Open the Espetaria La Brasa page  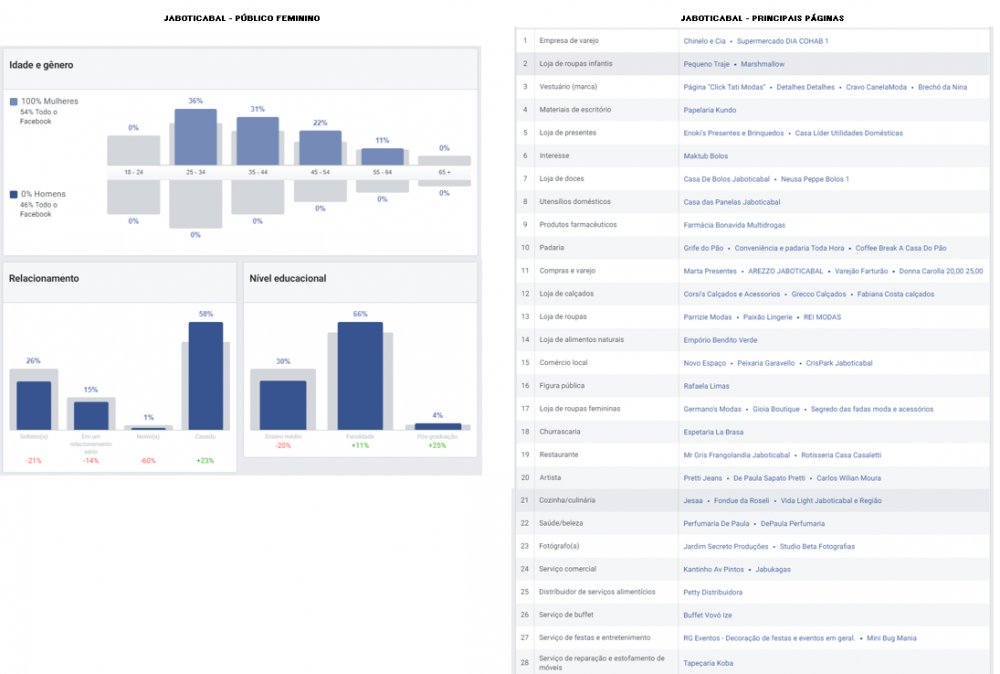[713, 432]
